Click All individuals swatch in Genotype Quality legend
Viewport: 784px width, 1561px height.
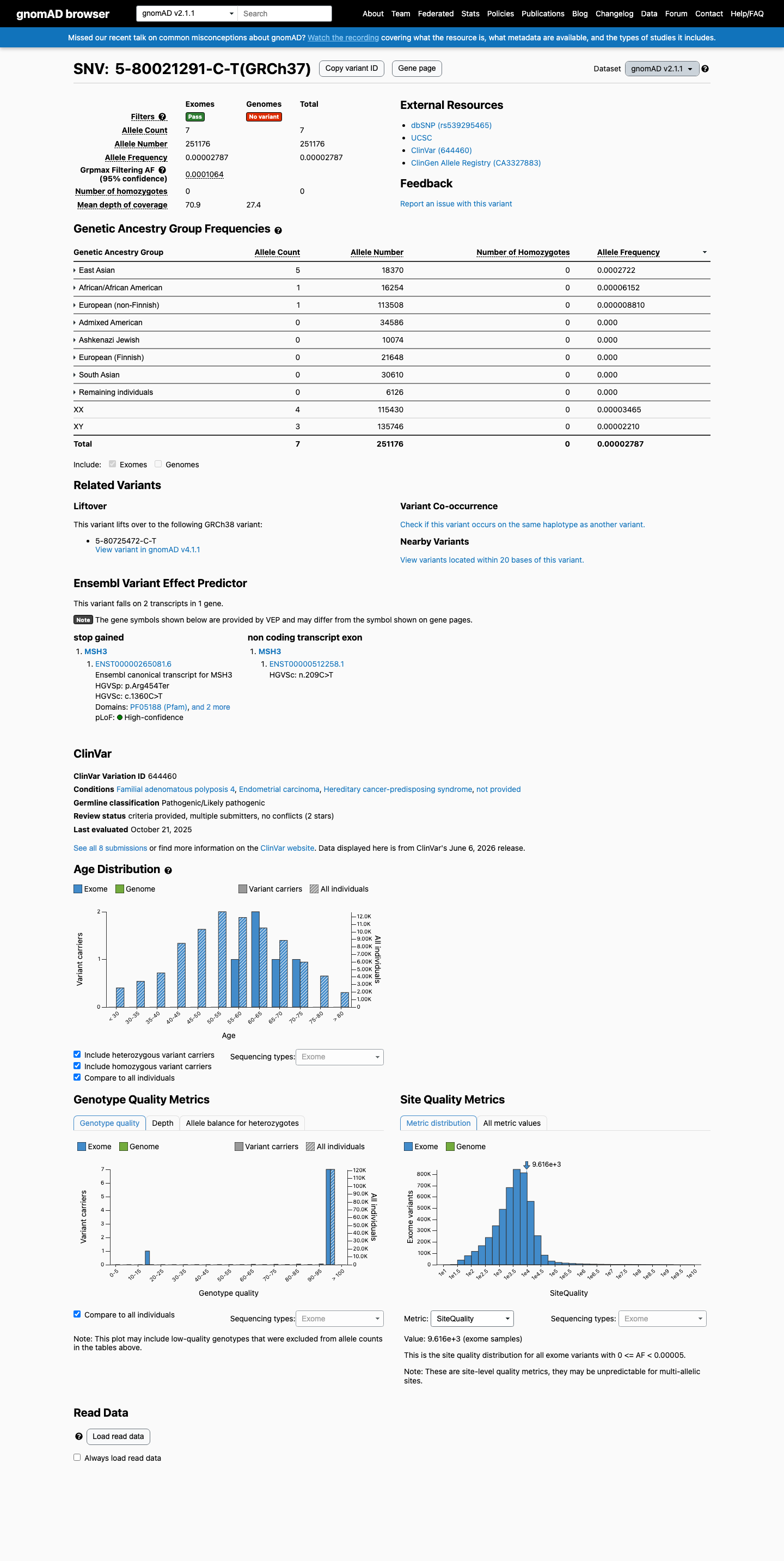(x=310, y=1147)
